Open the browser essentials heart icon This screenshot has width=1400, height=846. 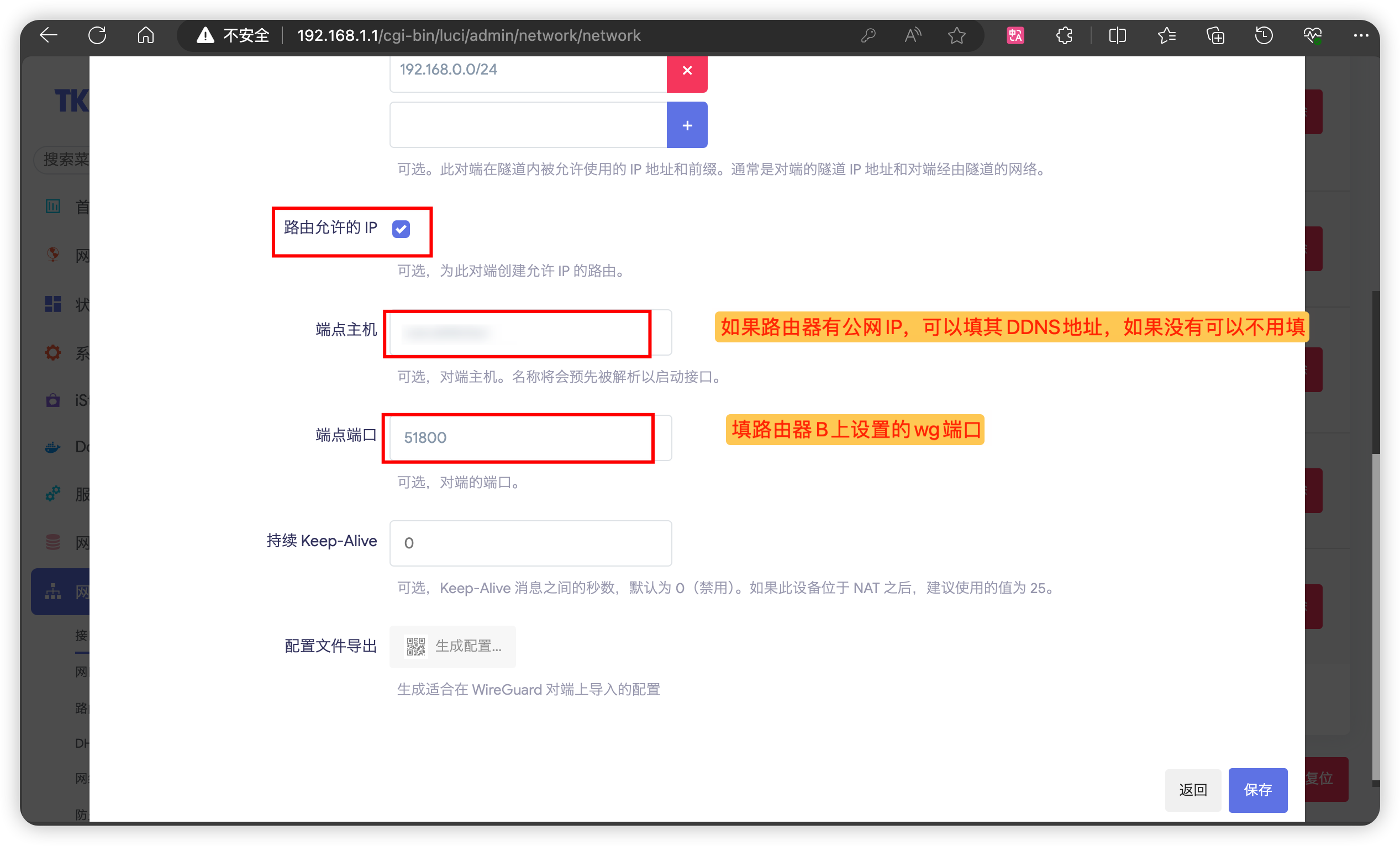tap(1313, 35)
